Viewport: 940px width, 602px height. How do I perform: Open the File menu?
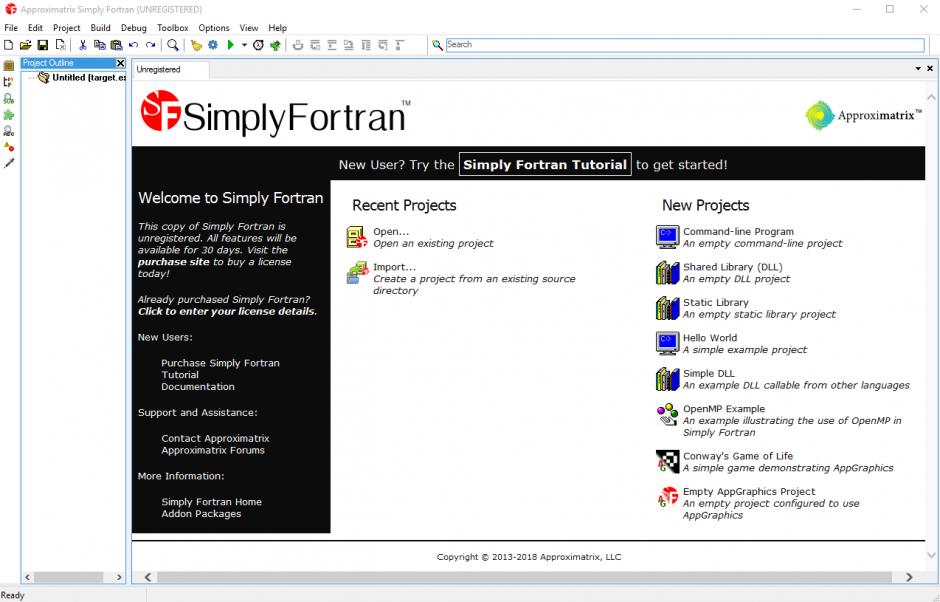11,28
